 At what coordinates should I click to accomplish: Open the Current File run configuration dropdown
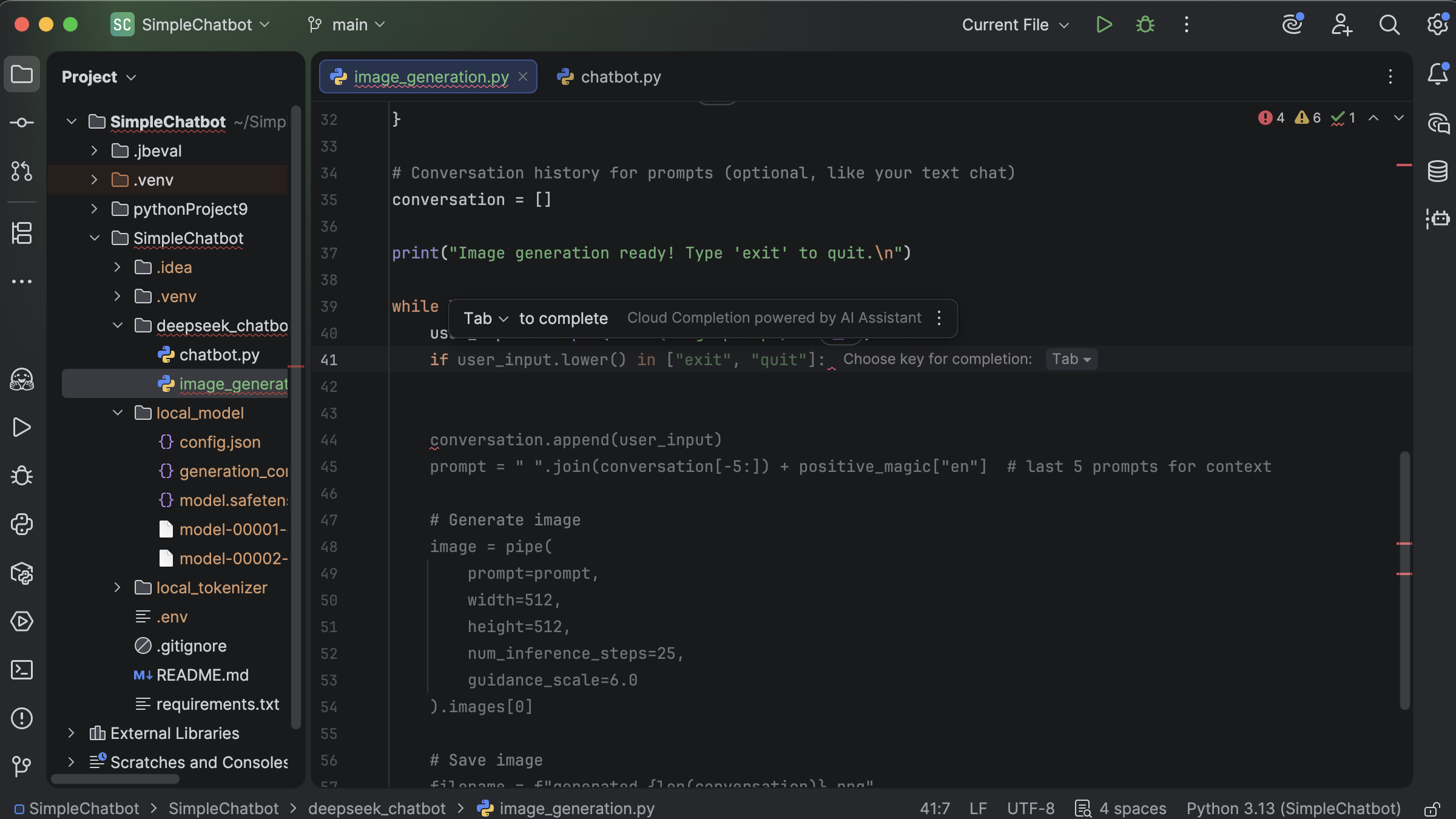(1014, 24)
